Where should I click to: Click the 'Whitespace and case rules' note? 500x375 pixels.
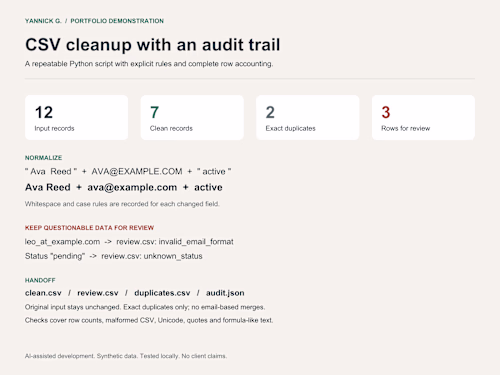[122, 204]
